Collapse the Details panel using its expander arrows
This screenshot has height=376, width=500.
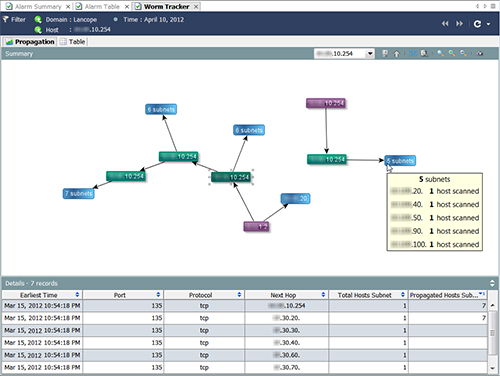click(x=492, y=283)
